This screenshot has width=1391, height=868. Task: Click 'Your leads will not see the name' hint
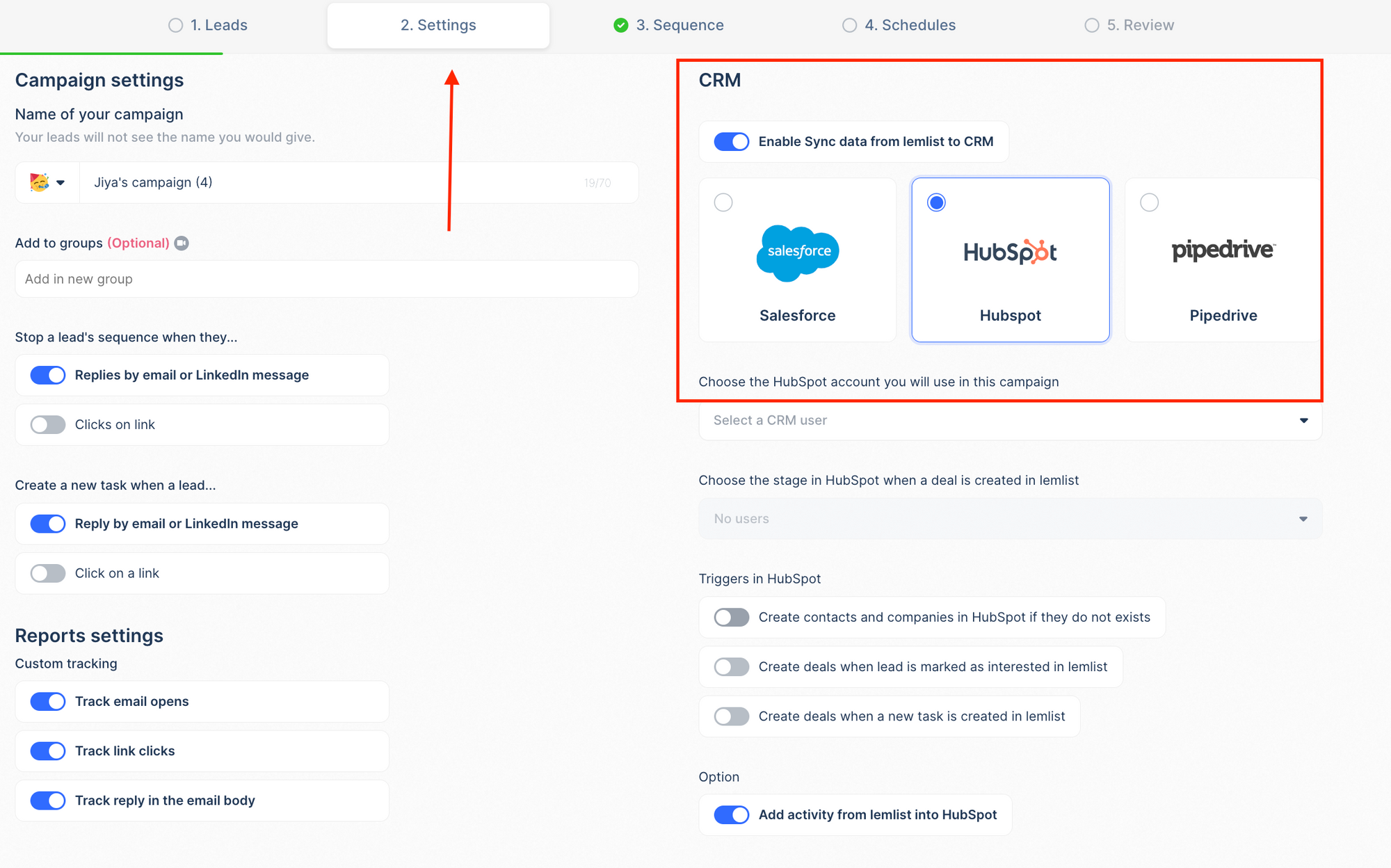point(165,137)
